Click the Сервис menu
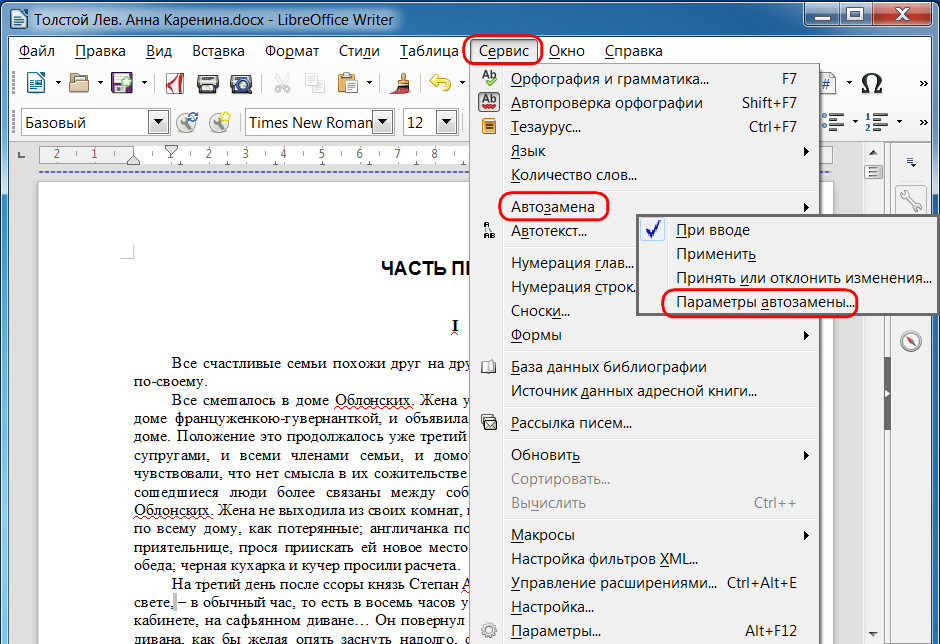940x644 pixels. [504, 51]
